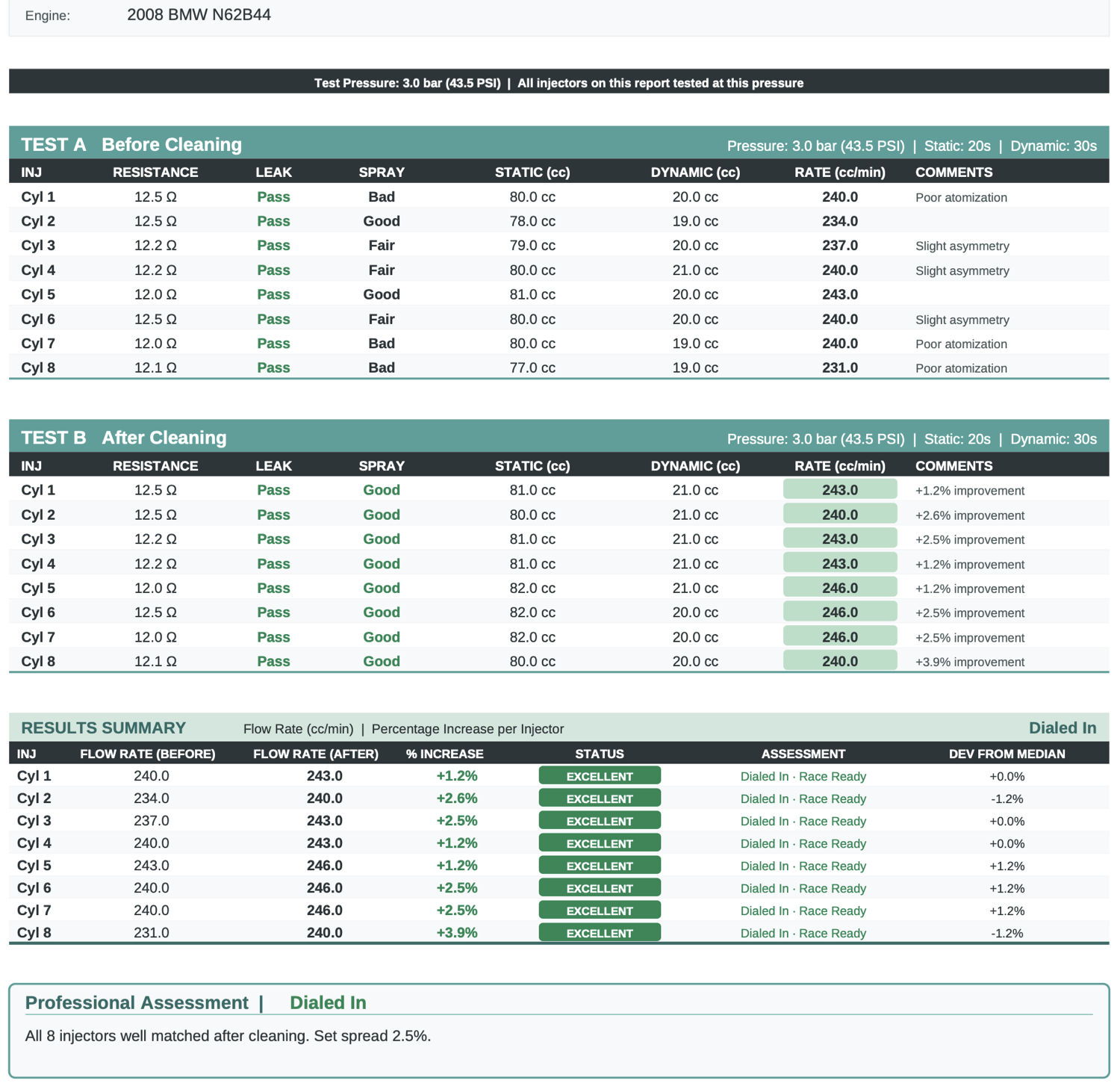Image resolution: width=1120 pixels, height=1089 pixels.
Task: Click the EXCELLENT badge for Cyl 1
Action: pos(600,776)
